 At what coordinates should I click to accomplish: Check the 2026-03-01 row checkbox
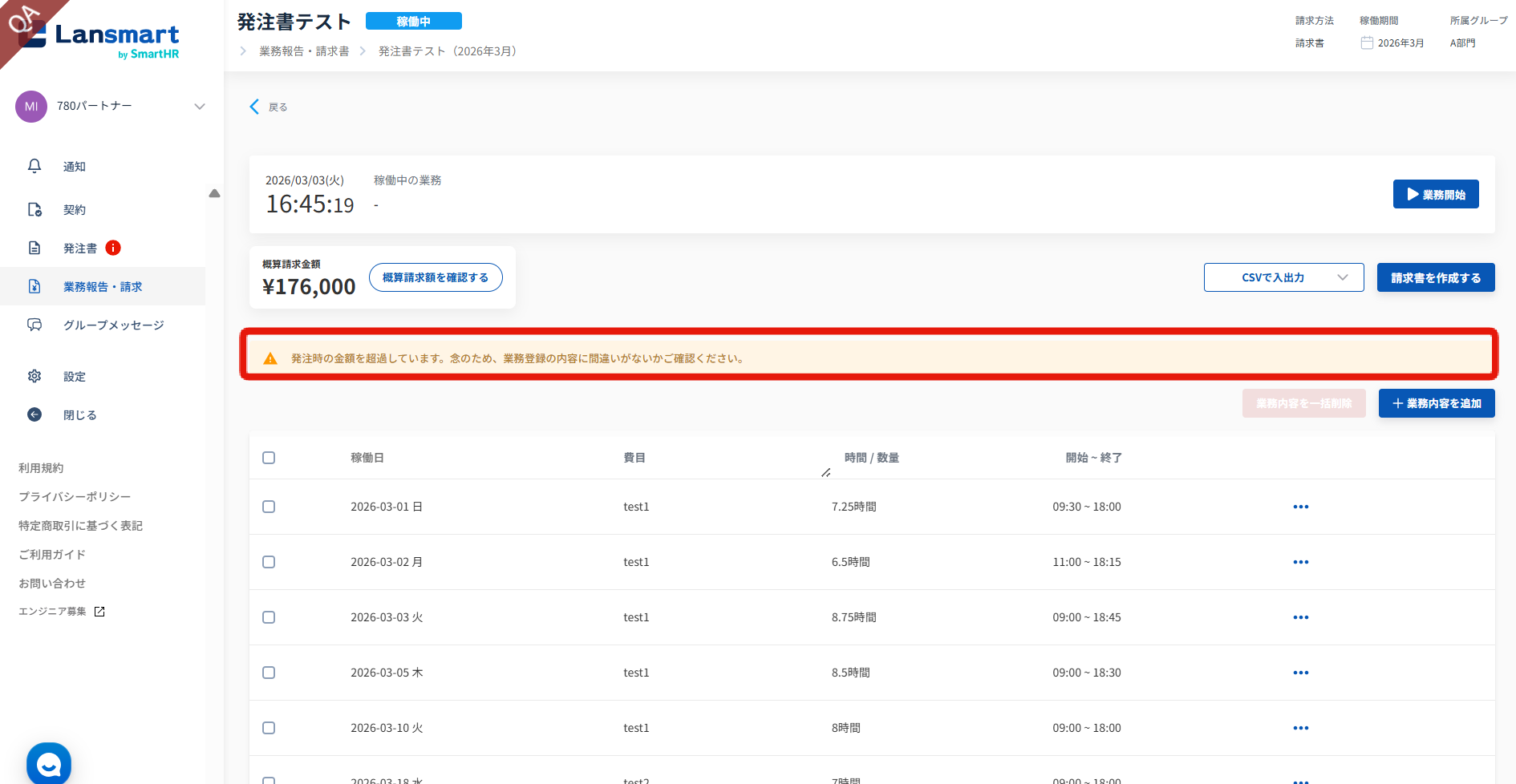tap(269, 507)
